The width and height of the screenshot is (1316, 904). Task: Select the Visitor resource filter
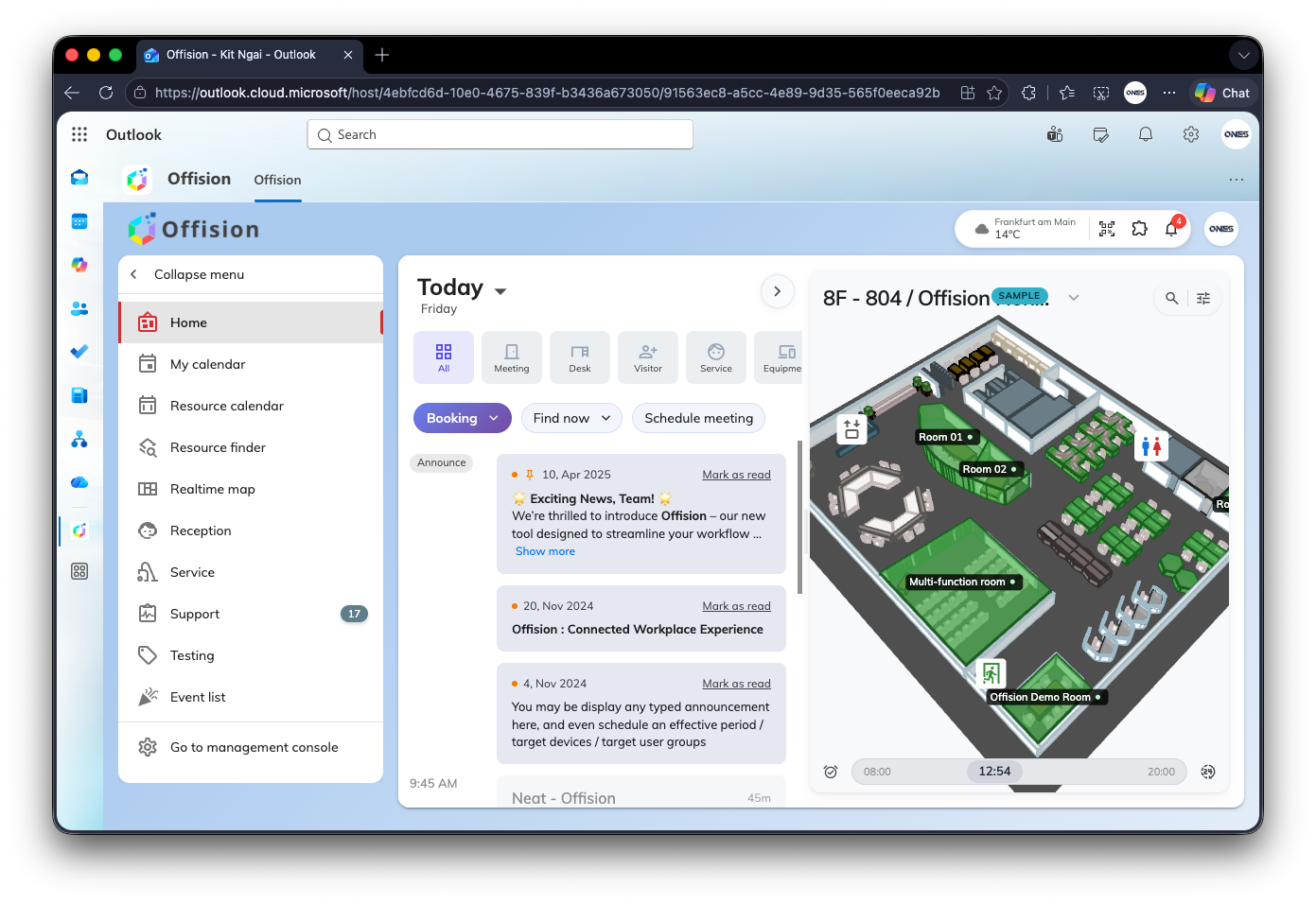(648, 357)
